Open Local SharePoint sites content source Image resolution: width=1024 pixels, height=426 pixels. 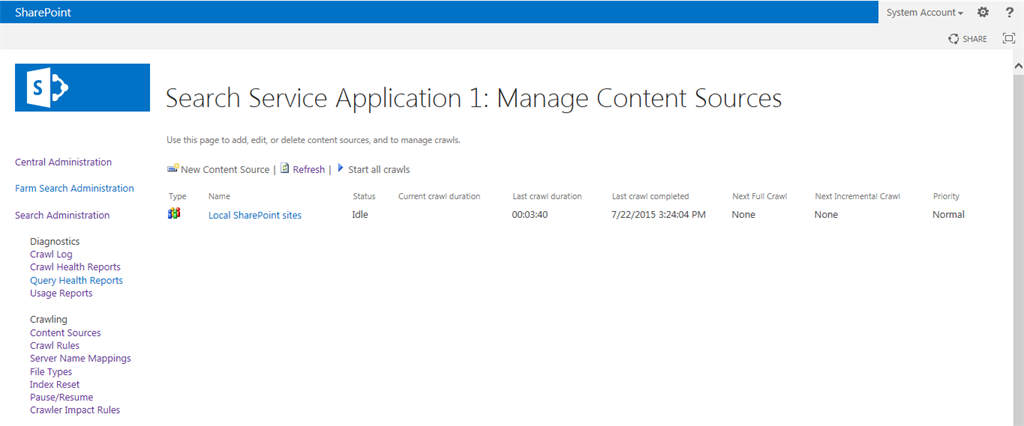[255, 215]
